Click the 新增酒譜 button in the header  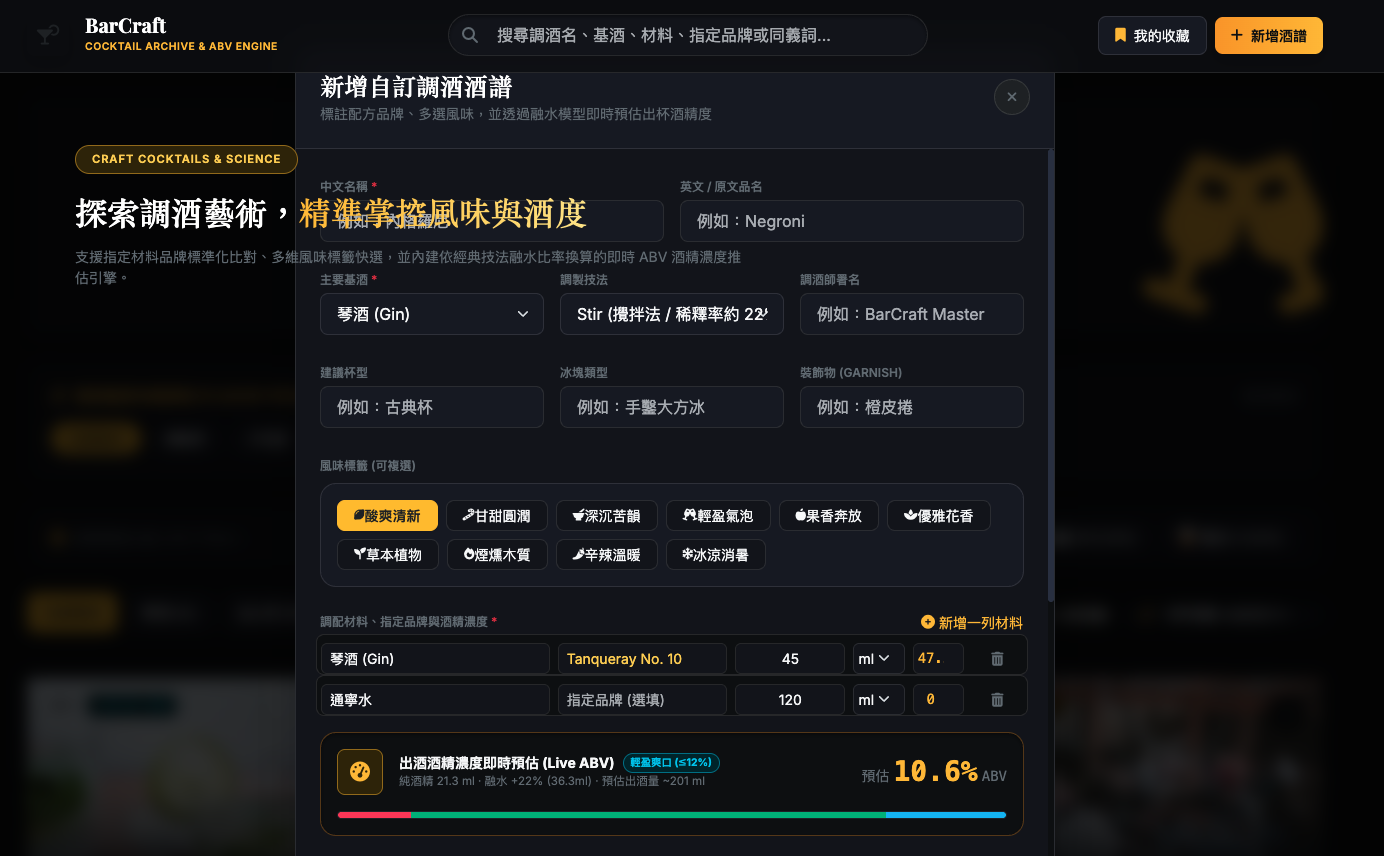tap(1268, 35)
